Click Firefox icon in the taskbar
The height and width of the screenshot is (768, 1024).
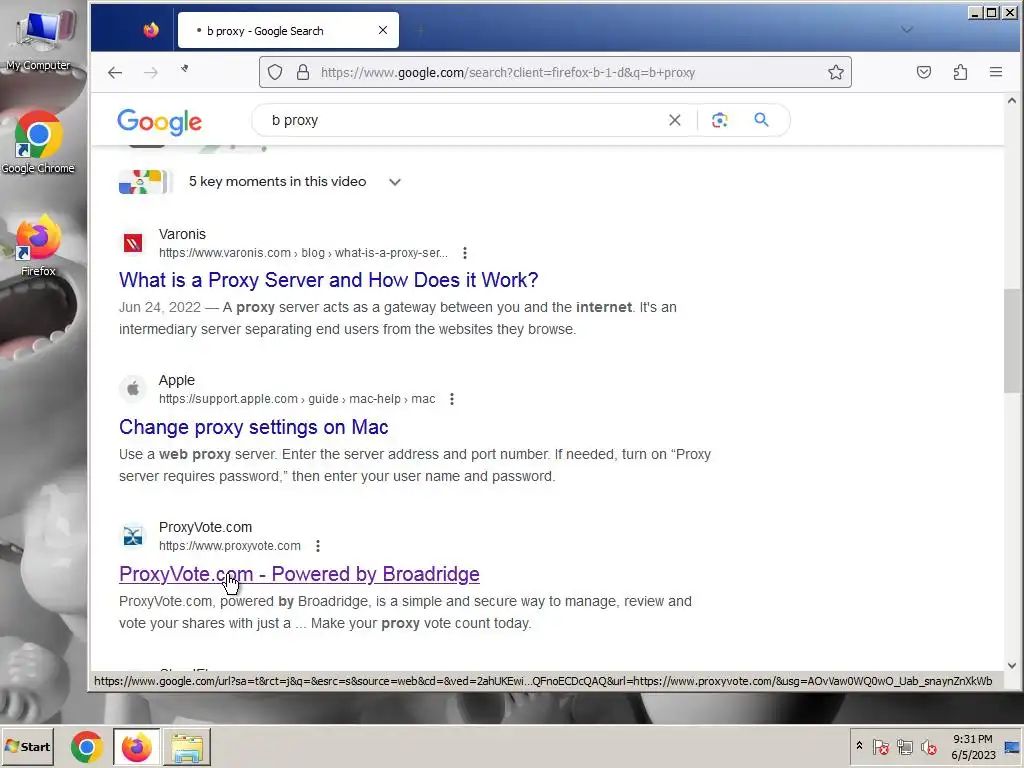click(x=136, y=746)
